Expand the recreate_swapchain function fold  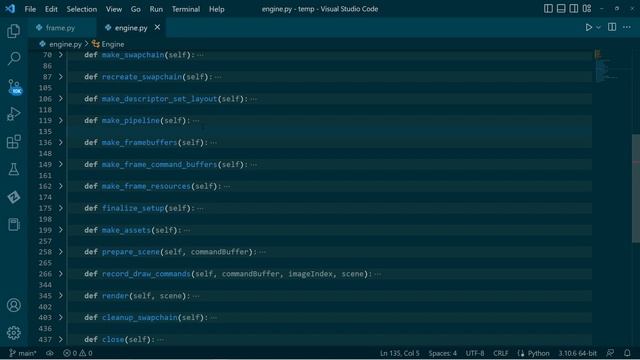click(61, 77)
